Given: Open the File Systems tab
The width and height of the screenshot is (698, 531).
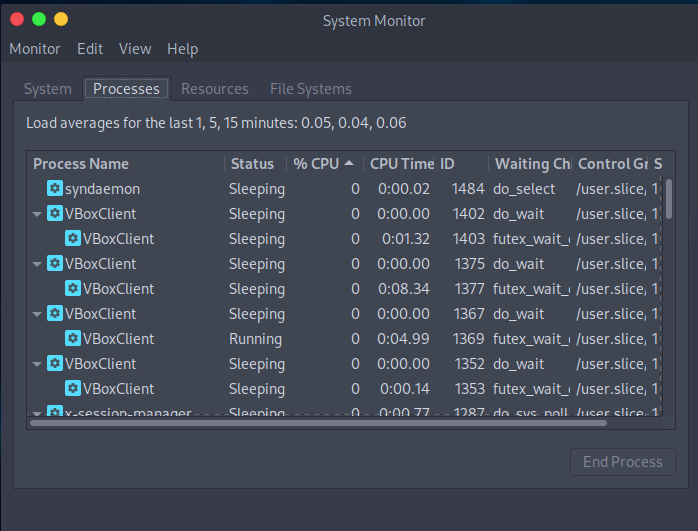Looking at the screenshot, I should pos(311,89).
